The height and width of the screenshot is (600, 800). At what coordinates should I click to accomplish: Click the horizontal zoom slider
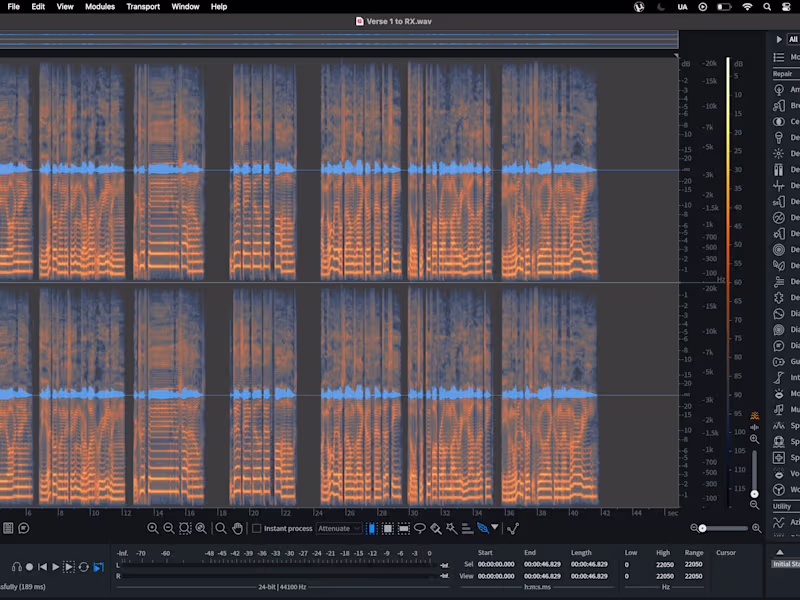703,528
